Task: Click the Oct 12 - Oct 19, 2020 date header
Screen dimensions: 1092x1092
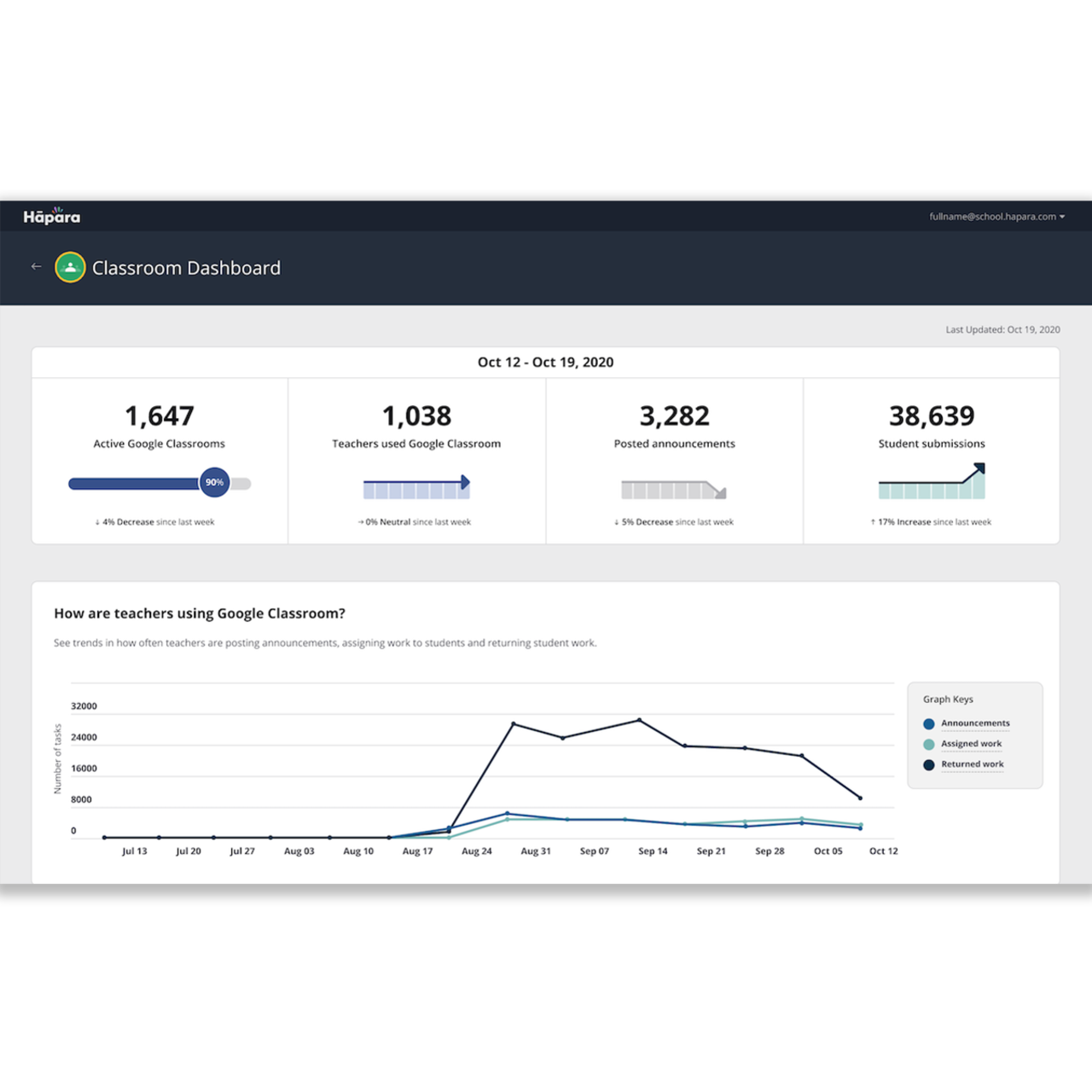Action: pos(545,362)
